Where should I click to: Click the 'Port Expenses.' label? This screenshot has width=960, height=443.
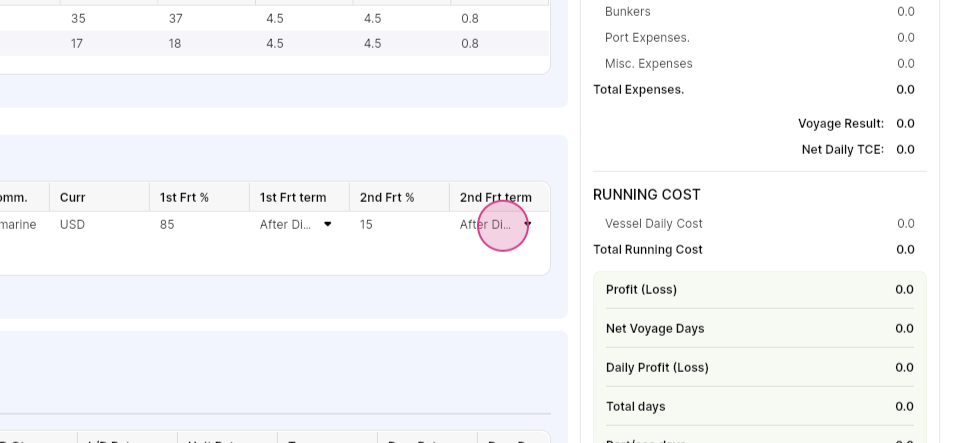[647, 37]
